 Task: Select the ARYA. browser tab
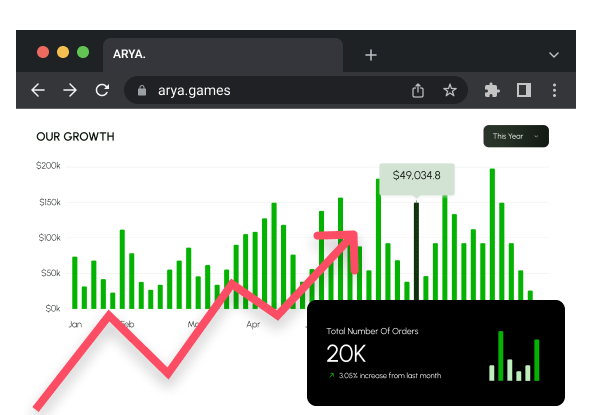click(x=223, y=55)
